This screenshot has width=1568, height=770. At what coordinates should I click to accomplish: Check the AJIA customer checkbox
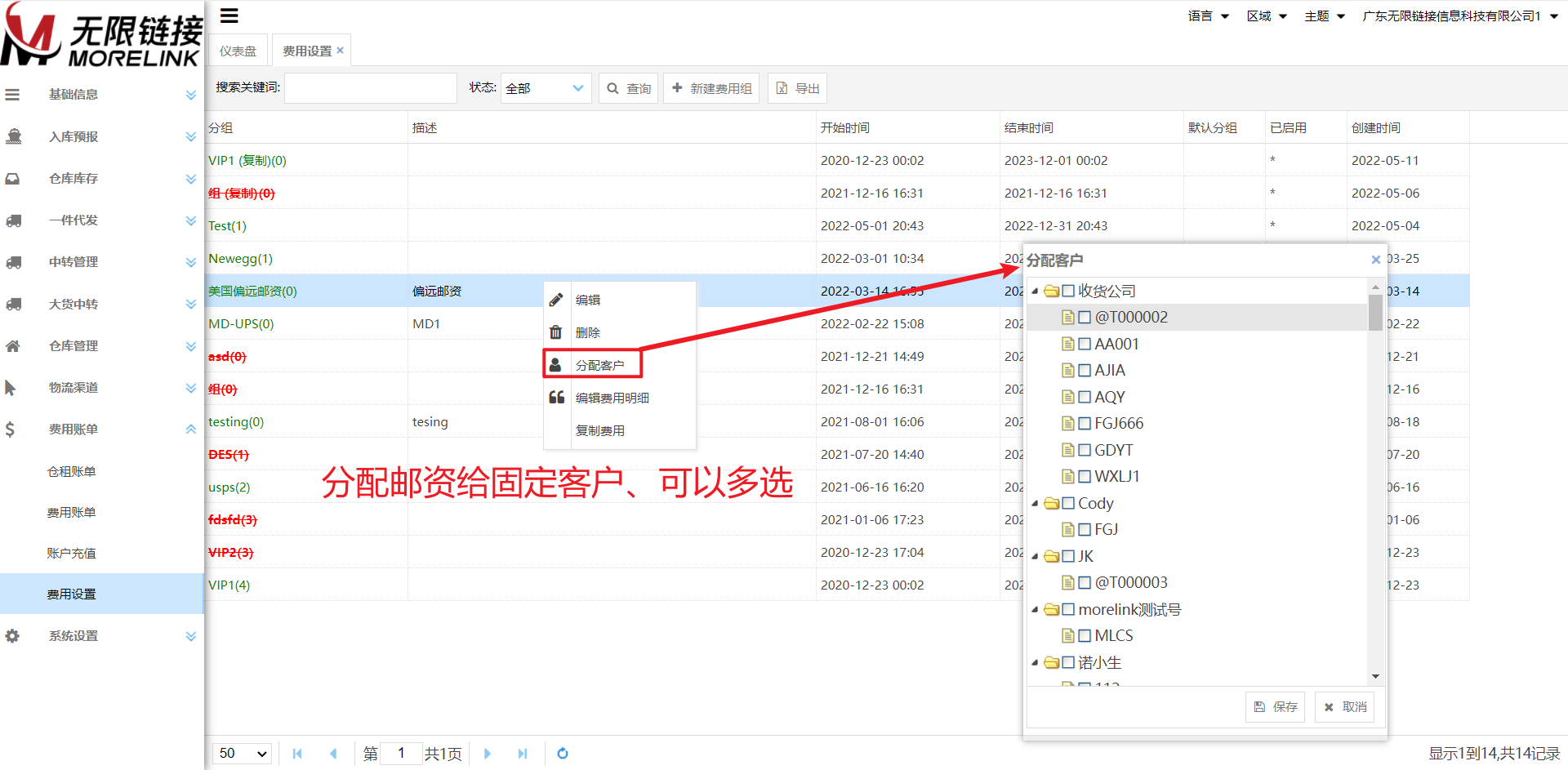(x=1085, y=370)
